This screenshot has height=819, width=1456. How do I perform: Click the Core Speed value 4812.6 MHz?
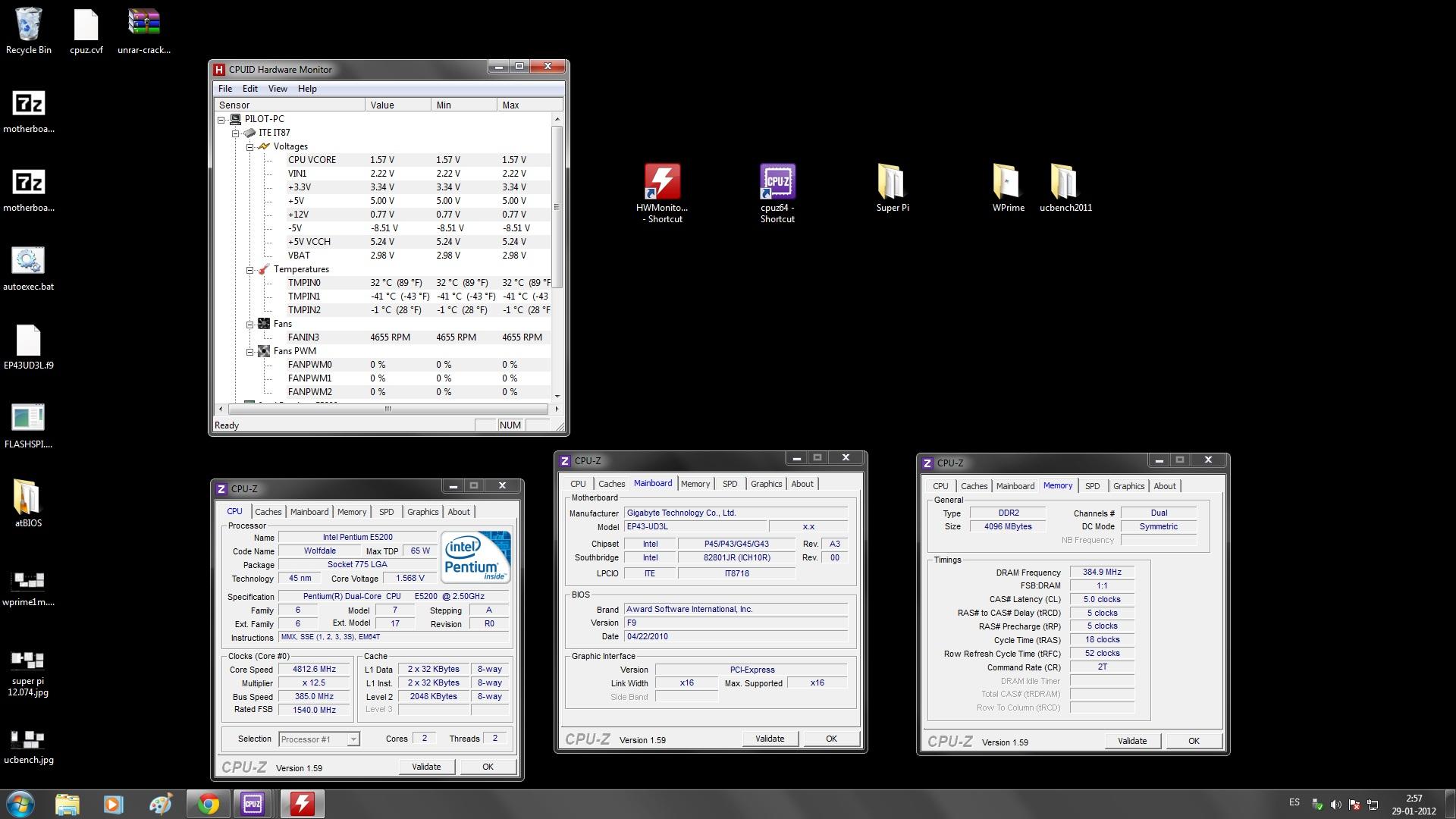click(x=314, y=670)
